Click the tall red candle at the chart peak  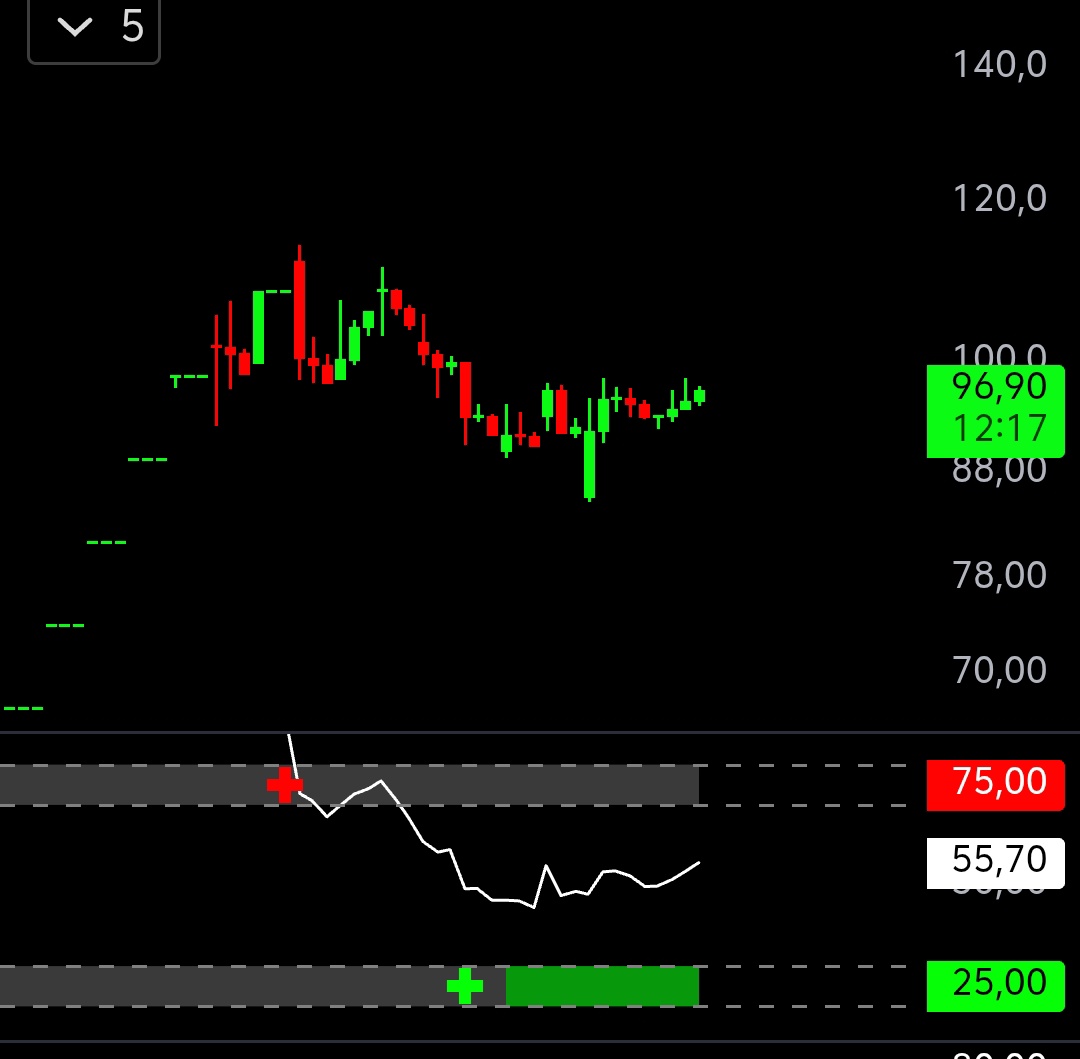299,311
